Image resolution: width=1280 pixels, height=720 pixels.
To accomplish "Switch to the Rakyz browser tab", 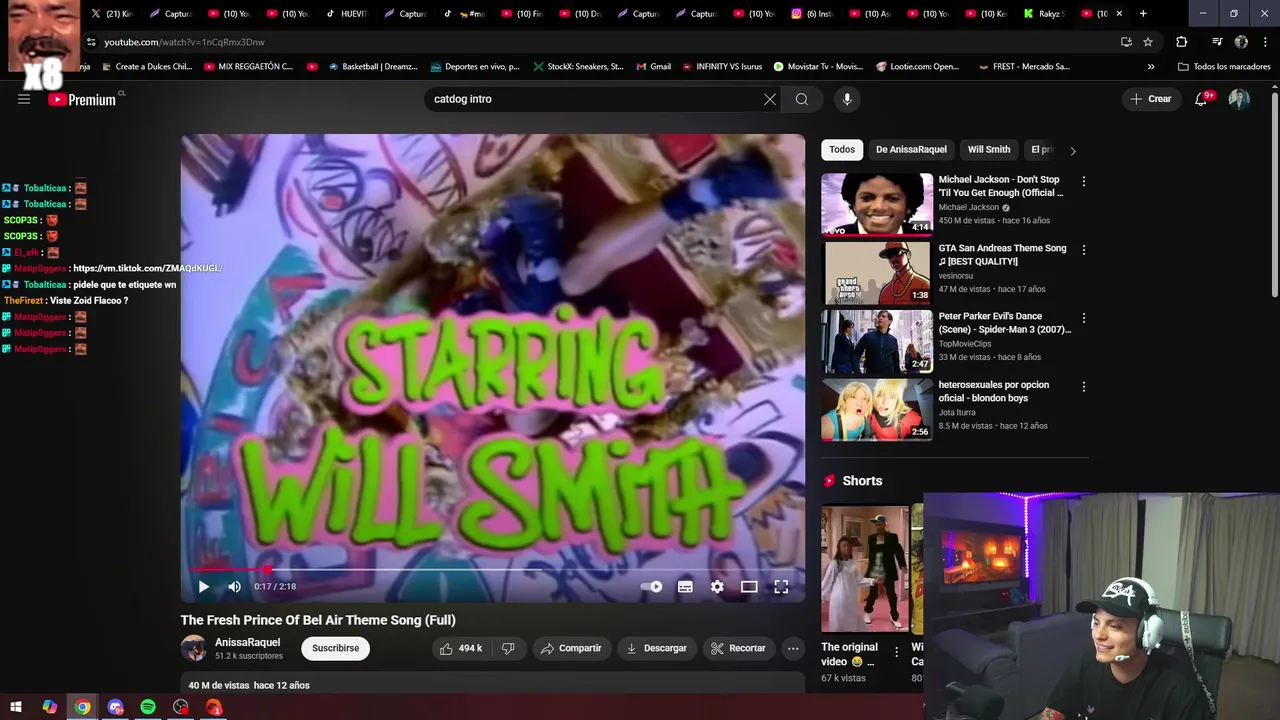I will click(x=1046, y=14).
